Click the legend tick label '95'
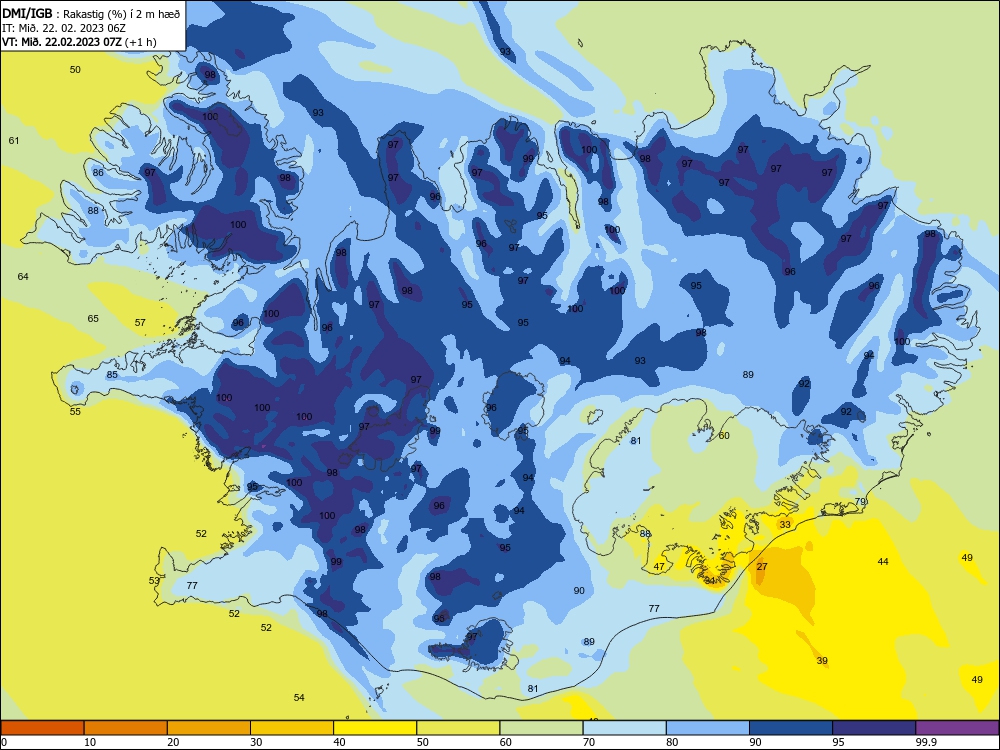This screenshot has height=750, width=1000. coord(838,742)
